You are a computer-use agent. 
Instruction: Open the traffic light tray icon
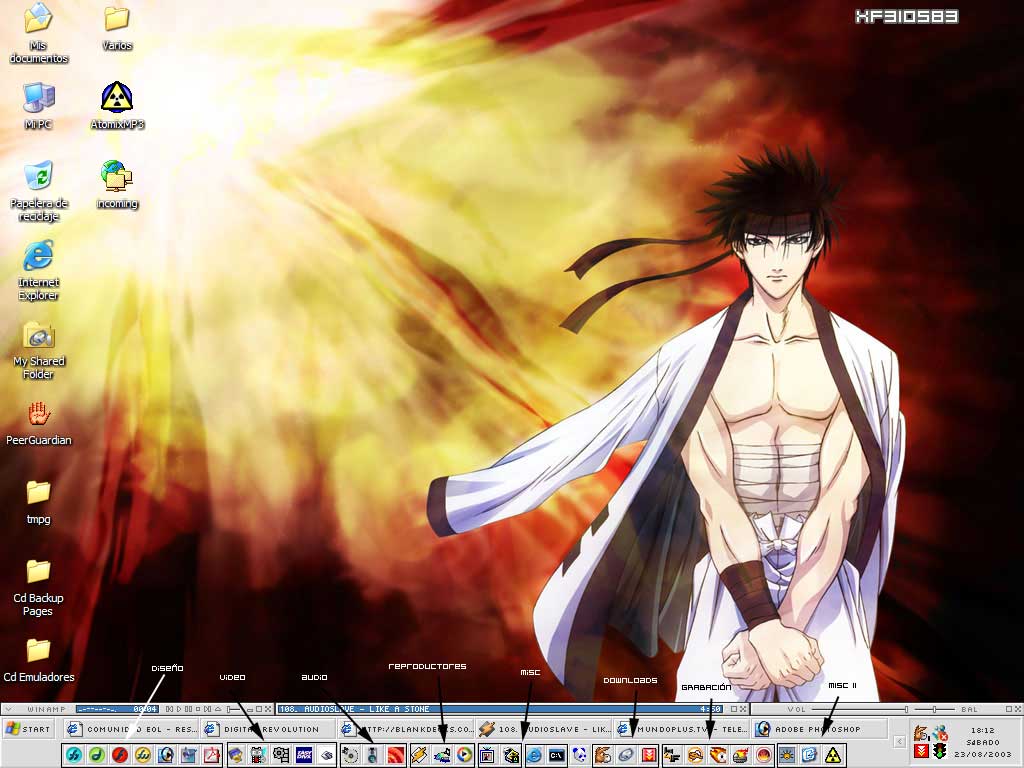tap(940, 751)
